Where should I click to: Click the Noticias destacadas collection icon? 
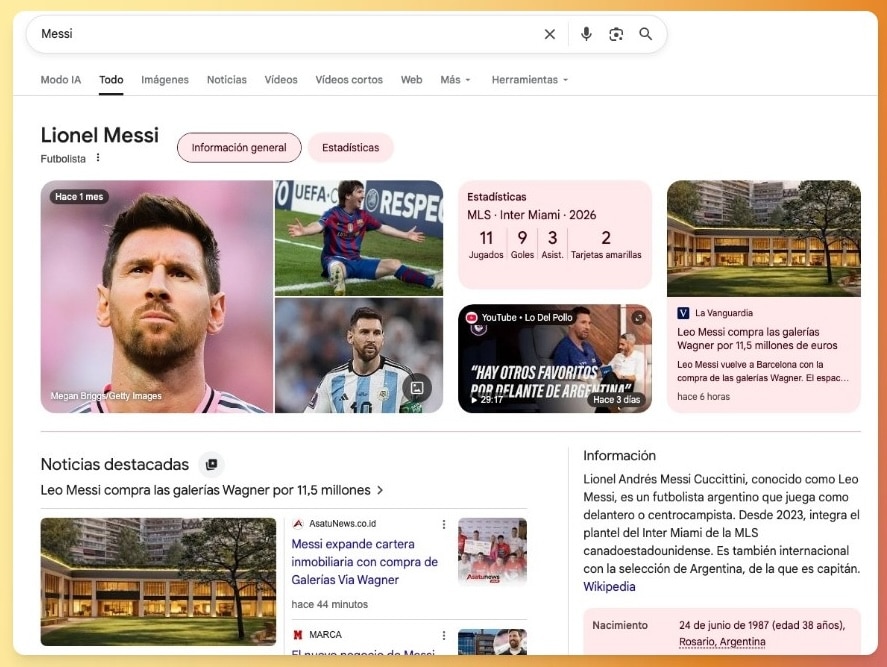[211, 464]
